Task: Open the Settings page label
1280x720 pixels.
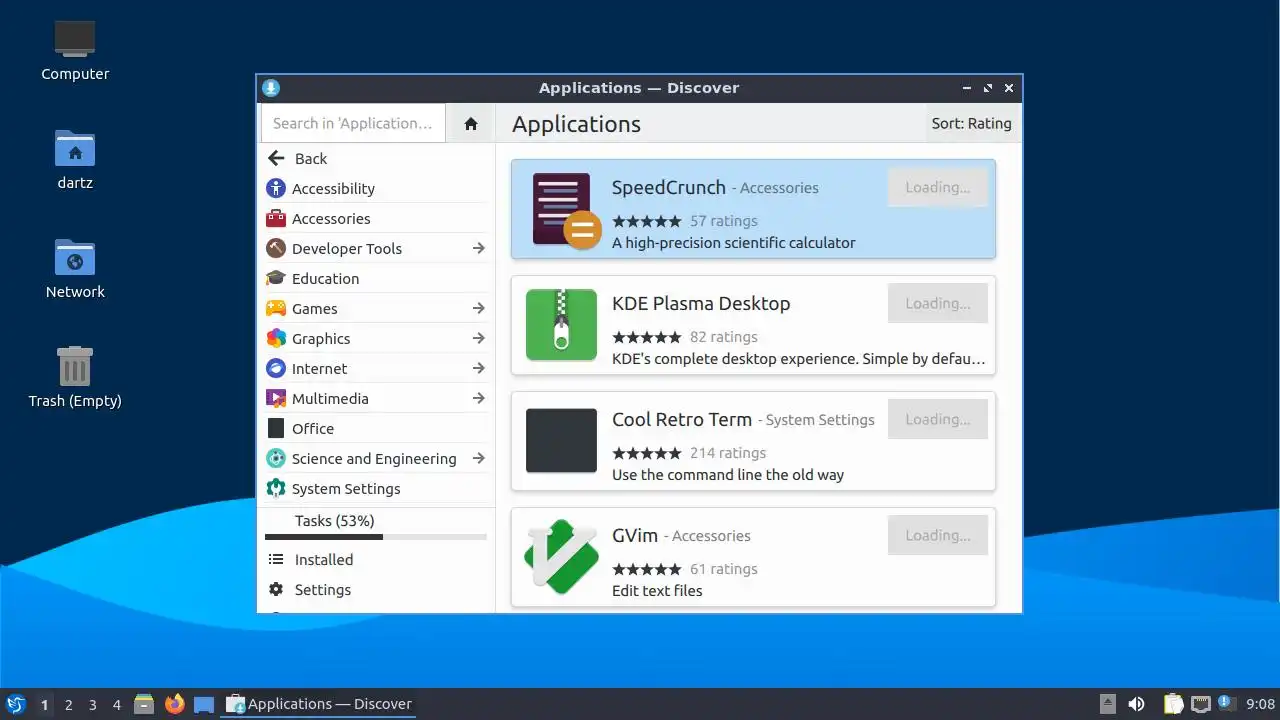Action: [x=323, y=590]
